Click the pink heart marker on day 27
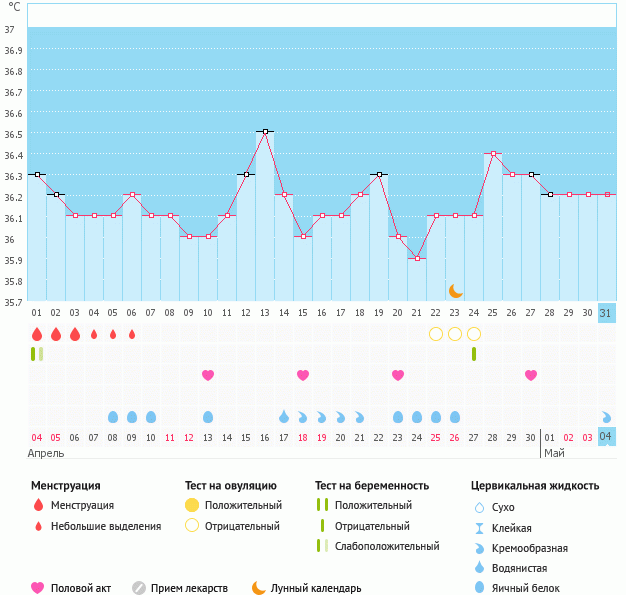The height and width of the screenshot is (595, 626). (531, 375)
